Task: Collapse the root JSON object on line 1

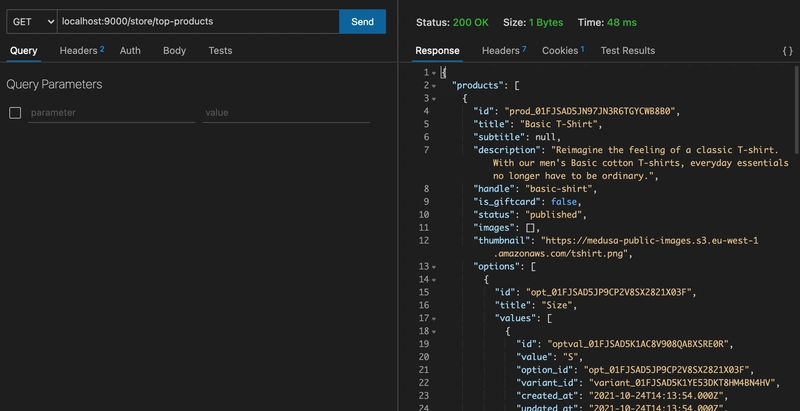Action: [x=434, y=73]
